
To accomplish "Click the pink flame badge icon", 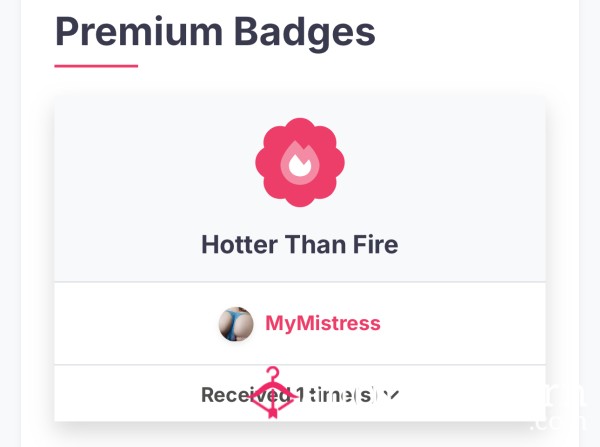I will pos(300,163).
